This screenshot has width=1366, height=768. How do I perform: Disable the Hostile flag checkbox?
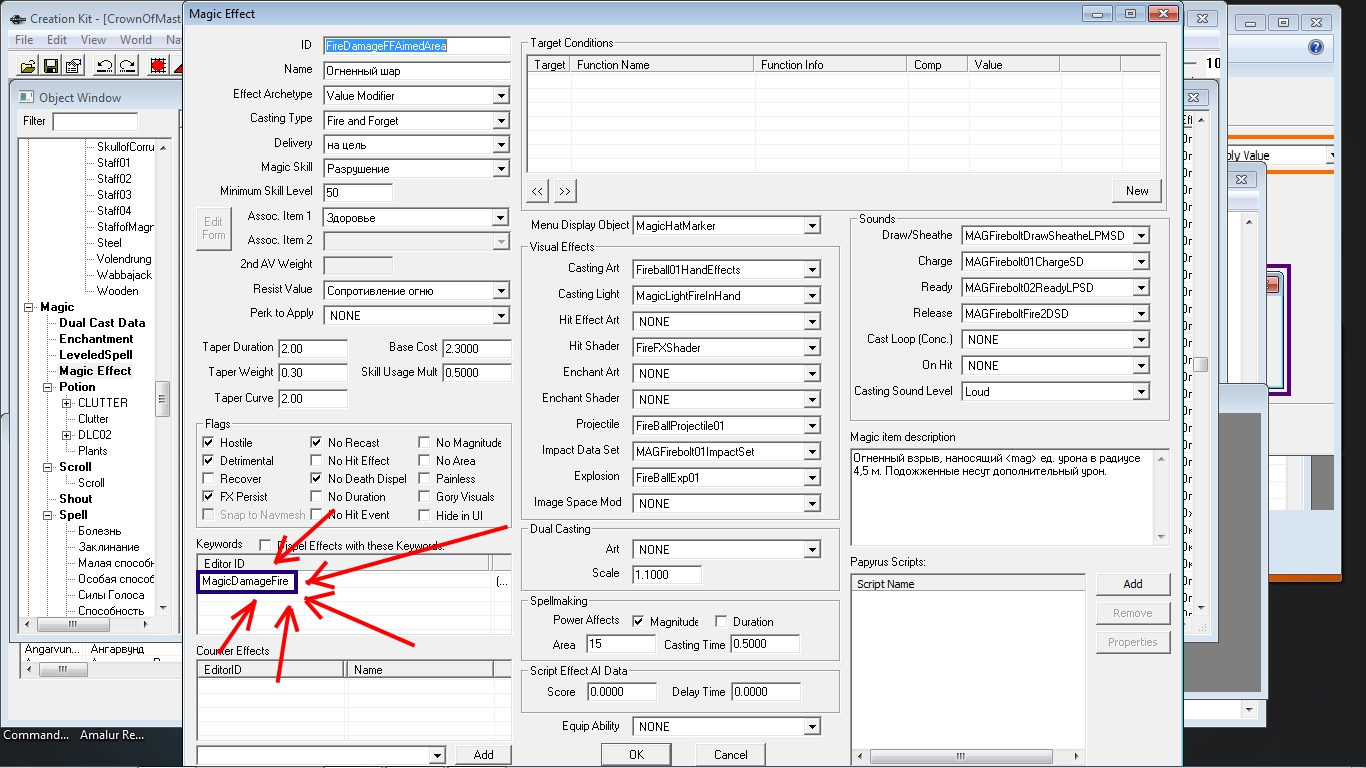coord(209,443)
